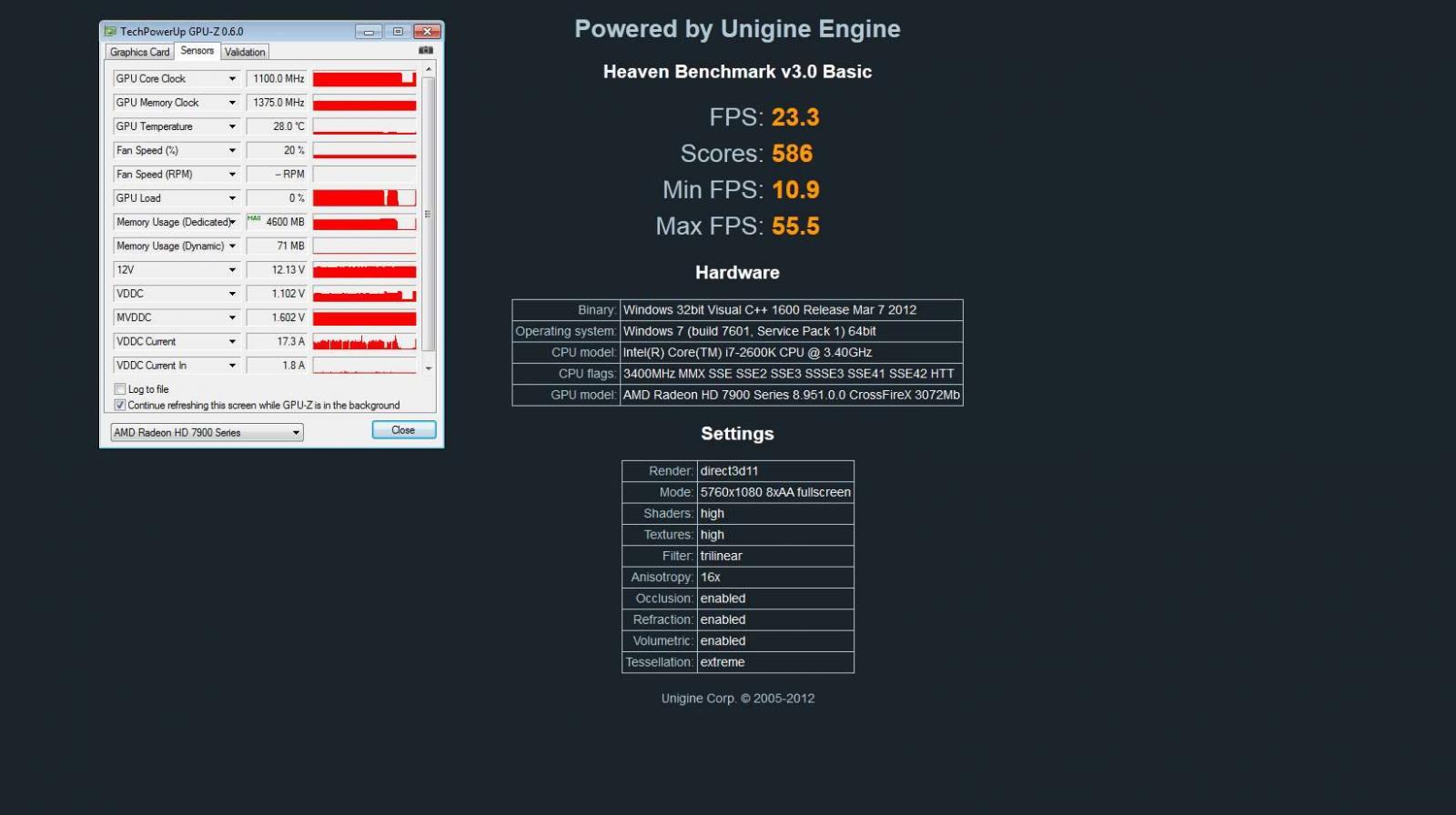The height and width of the screenshot is (815, 1456).
Task: Switch to the Graphics Card tab
Action: coord(139,52)
